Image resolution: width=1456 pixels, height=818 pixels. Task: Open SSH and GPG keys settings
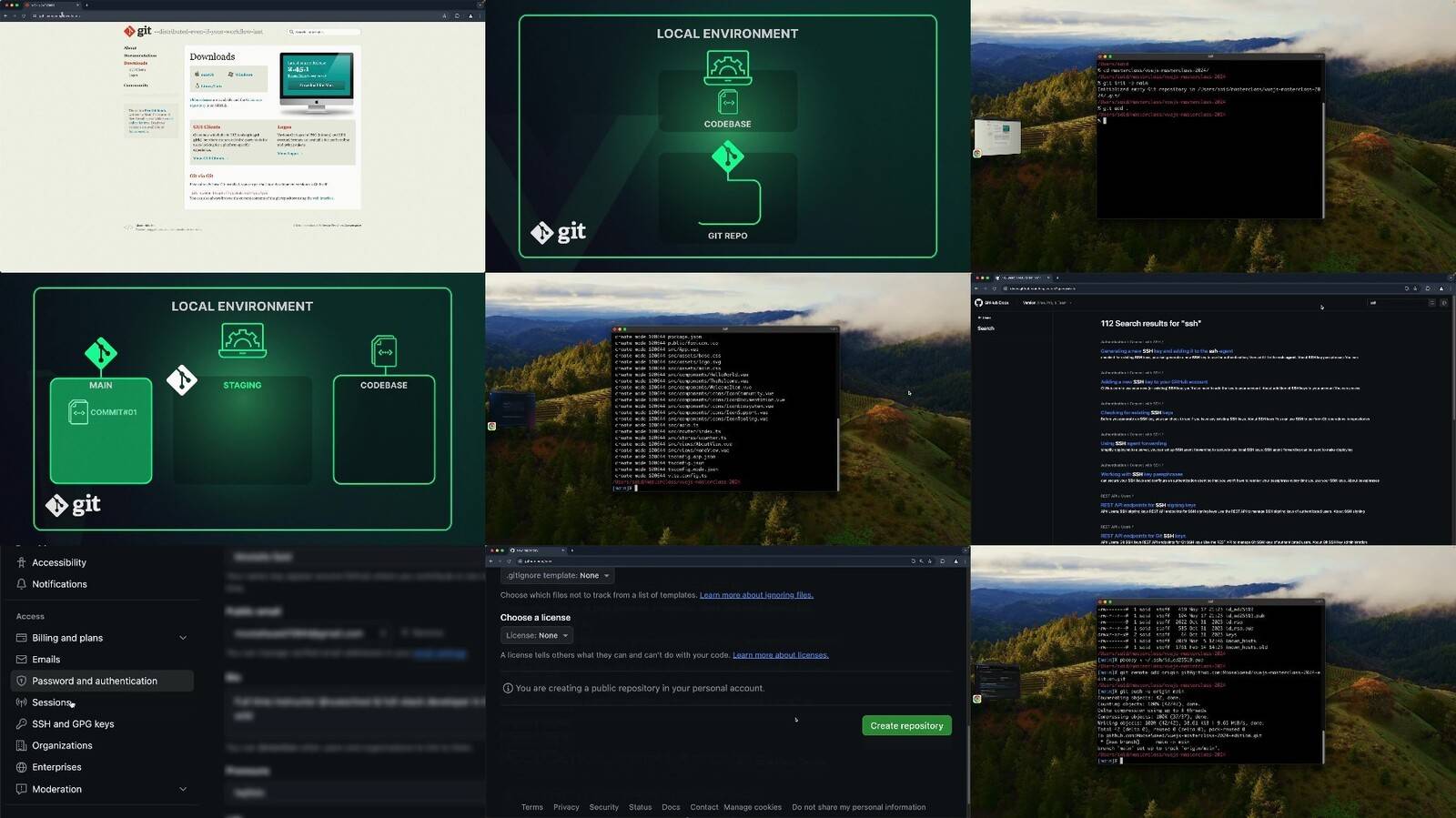[73, 724]
